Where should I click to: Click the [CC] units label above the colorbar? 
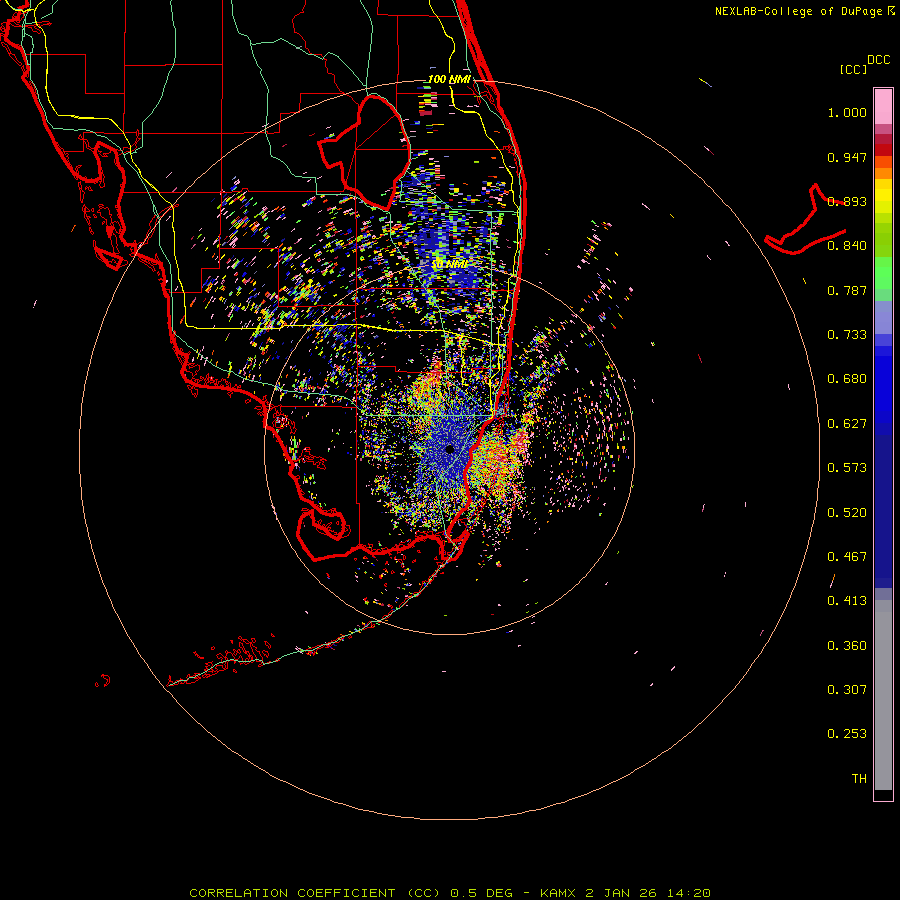tap(853, 69)
